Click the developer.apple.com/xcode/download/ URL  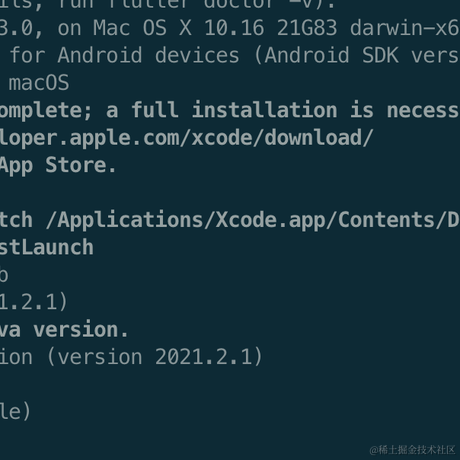[x=186, y=138]
